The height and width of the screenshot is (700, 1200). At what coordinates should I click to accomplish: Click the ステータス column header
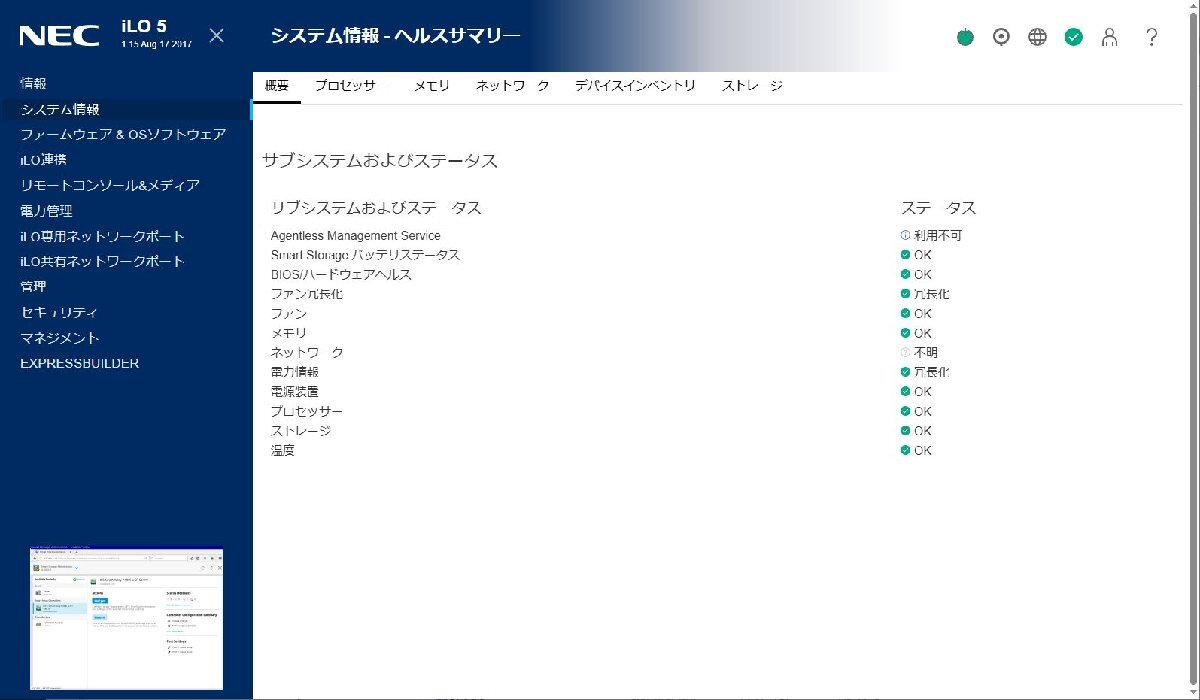tap(938, 208)
